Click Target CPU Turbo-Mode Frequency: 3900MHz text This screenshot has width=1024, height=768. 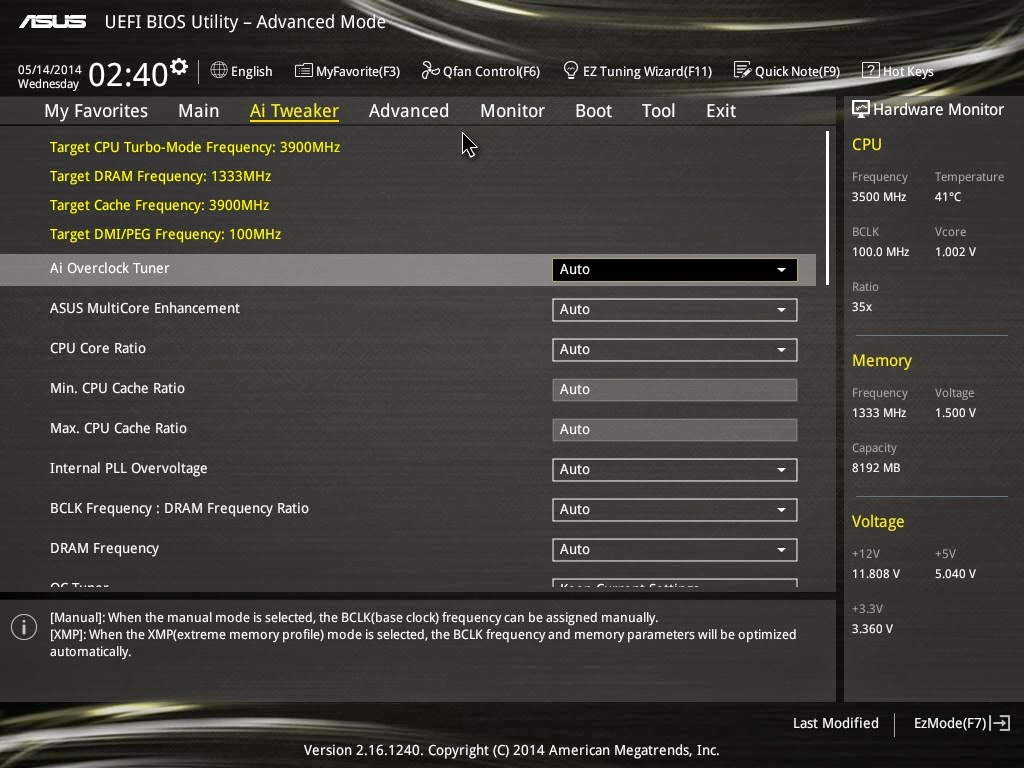[x=195, y=147]
